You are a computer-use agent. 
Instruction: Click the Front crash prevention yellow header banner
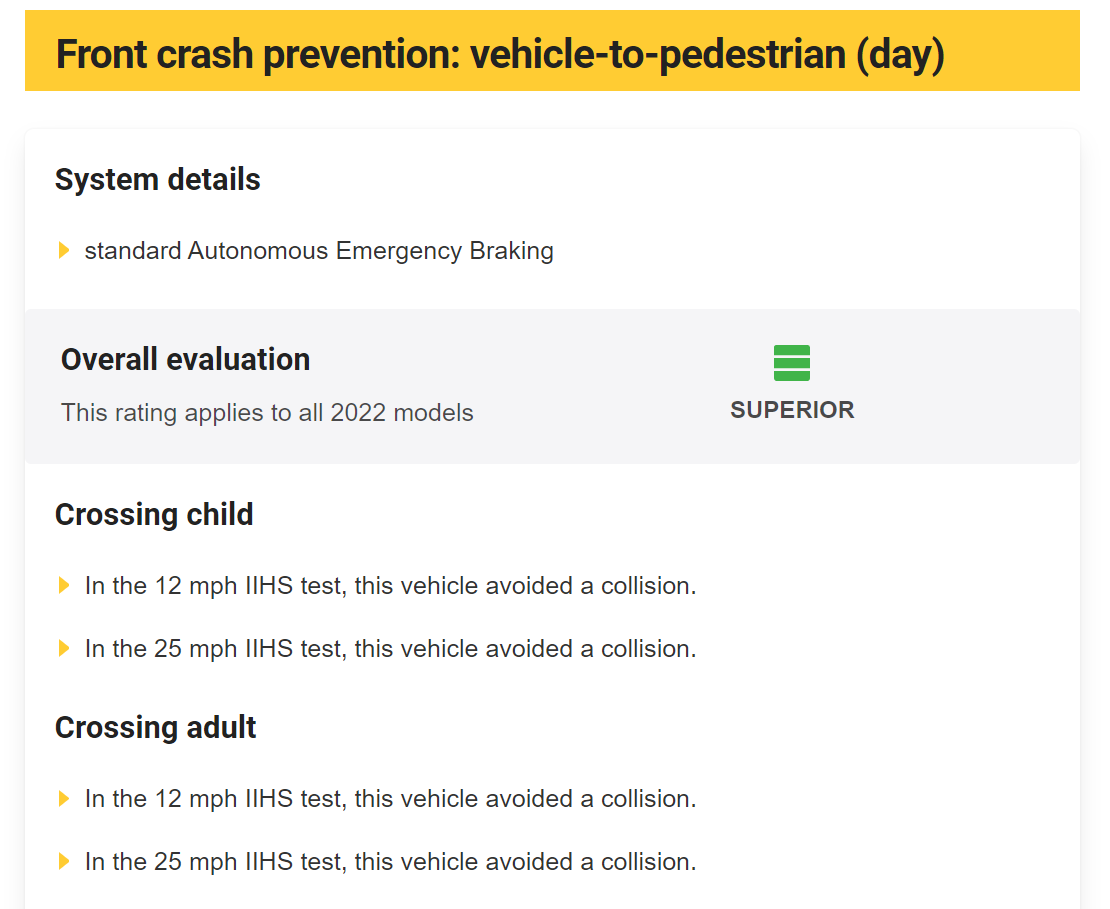[552, 50]
